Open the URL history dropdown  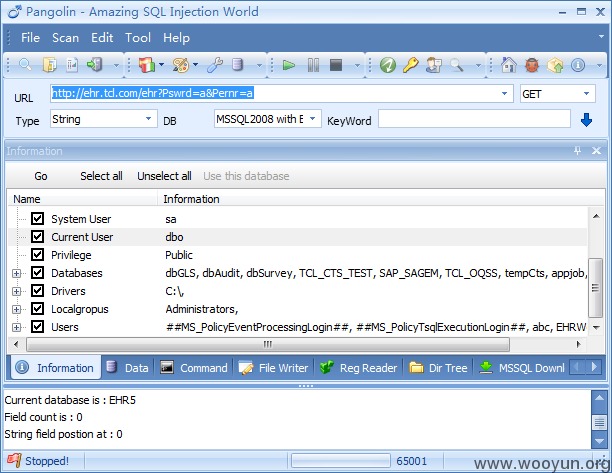504,94
